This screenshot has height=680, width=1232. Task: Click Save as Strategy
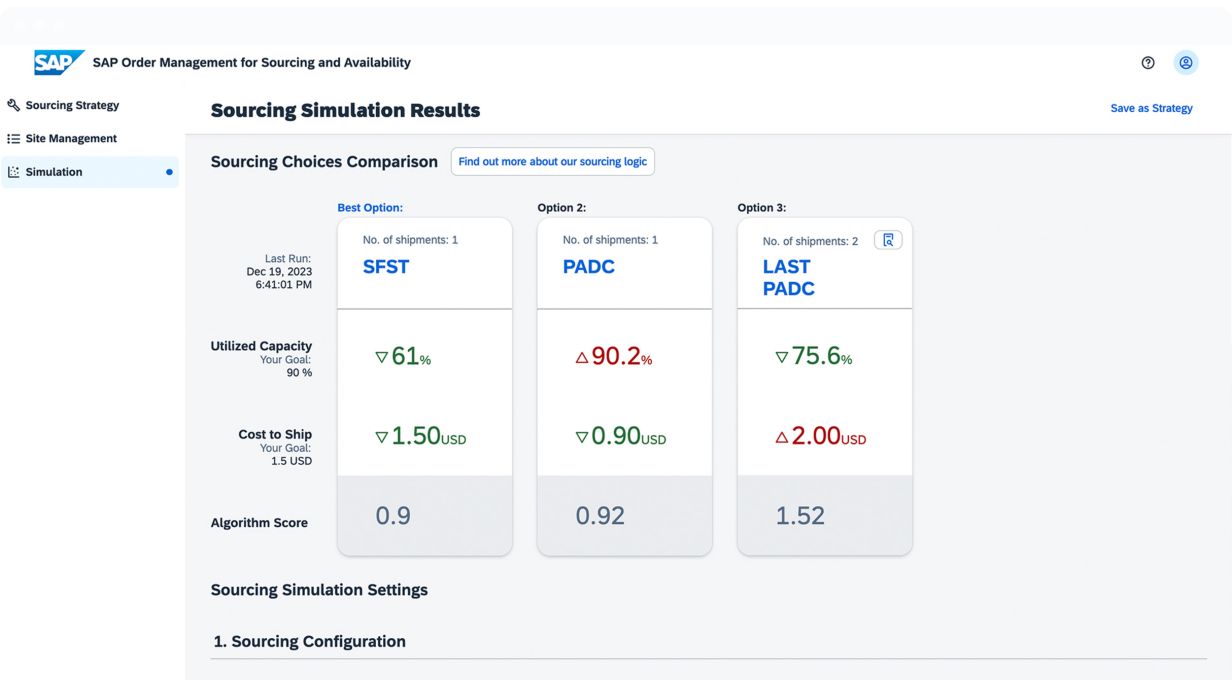1151,108
